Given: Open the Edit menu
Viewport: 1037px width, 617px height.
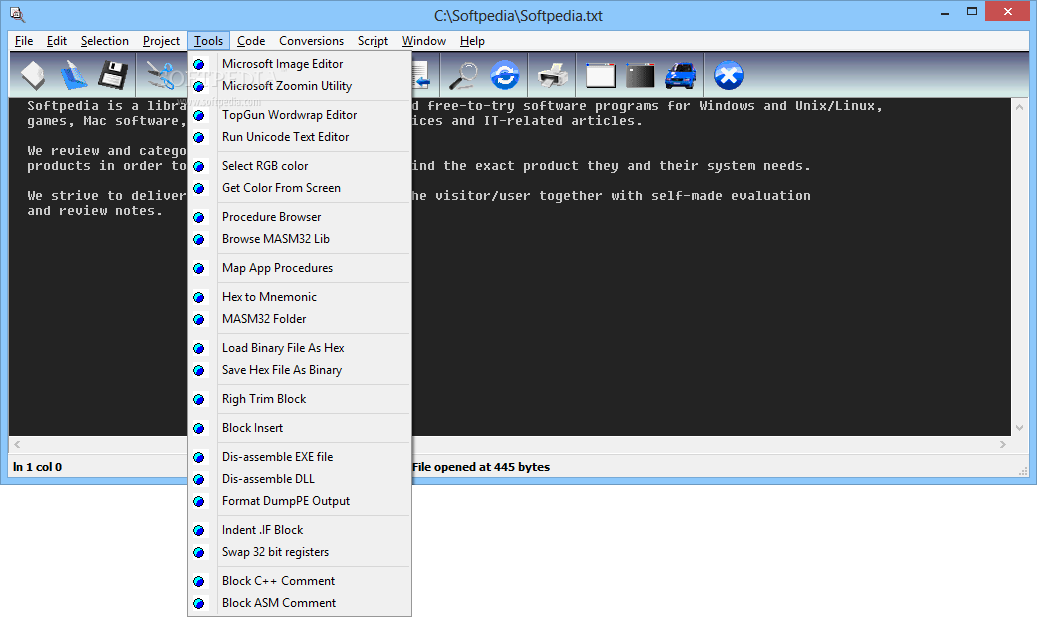Looking at the screenshot, I should pyautogui.click(x=57, y=41).
